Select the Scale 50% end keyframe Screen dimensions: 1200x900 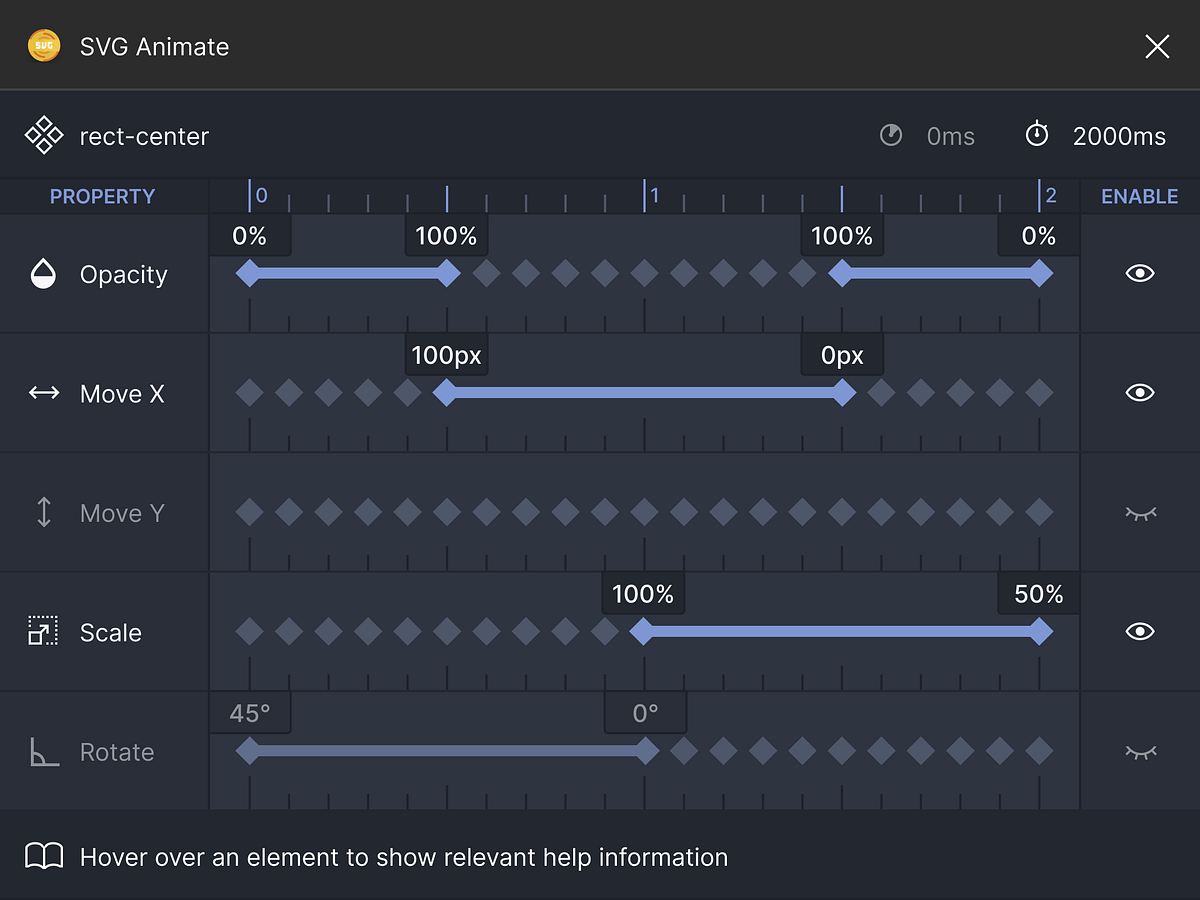[x=1040, y=632]
